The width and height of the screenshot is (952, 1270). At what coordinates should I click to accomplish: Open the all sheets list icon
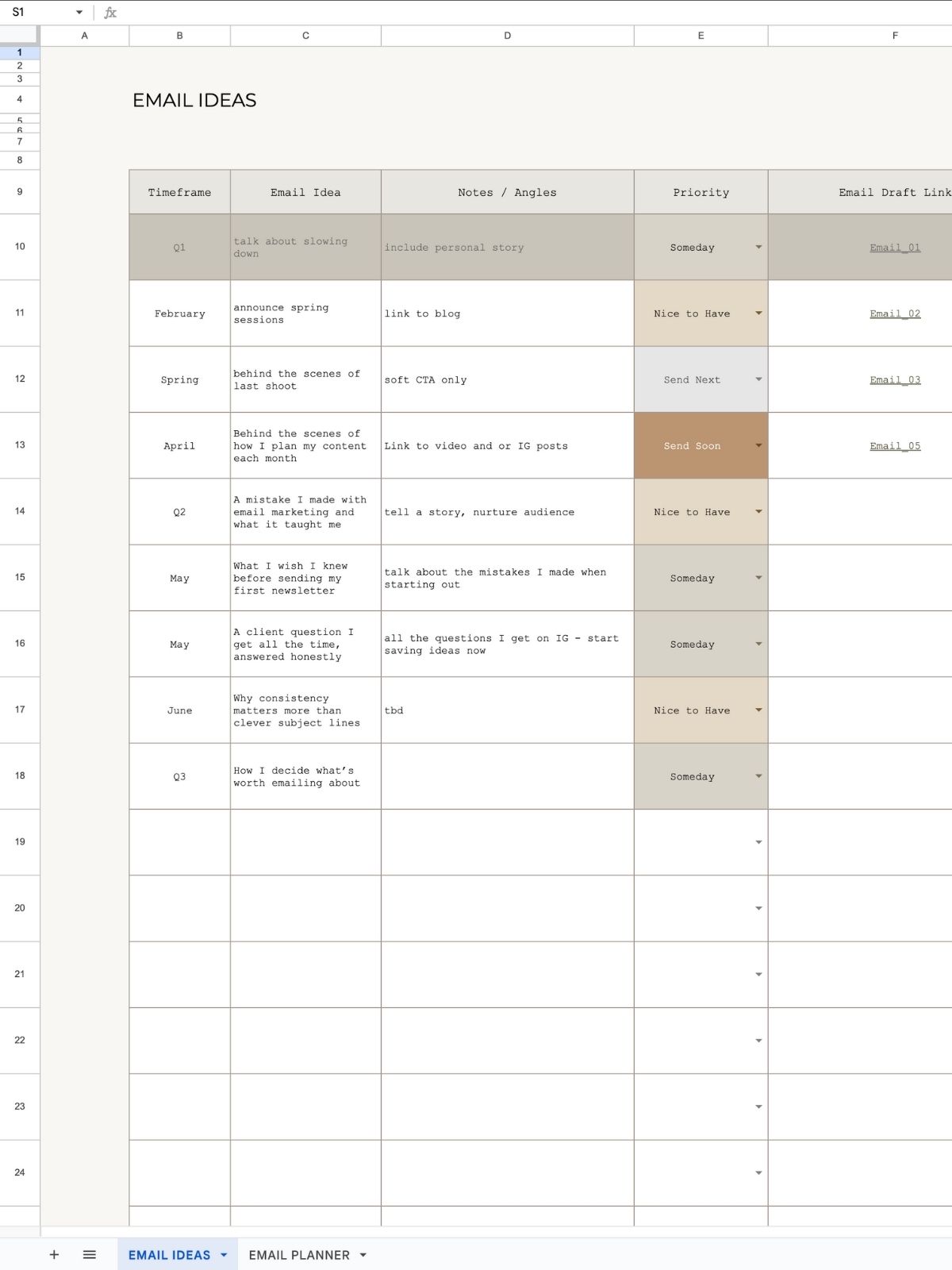90,1255
